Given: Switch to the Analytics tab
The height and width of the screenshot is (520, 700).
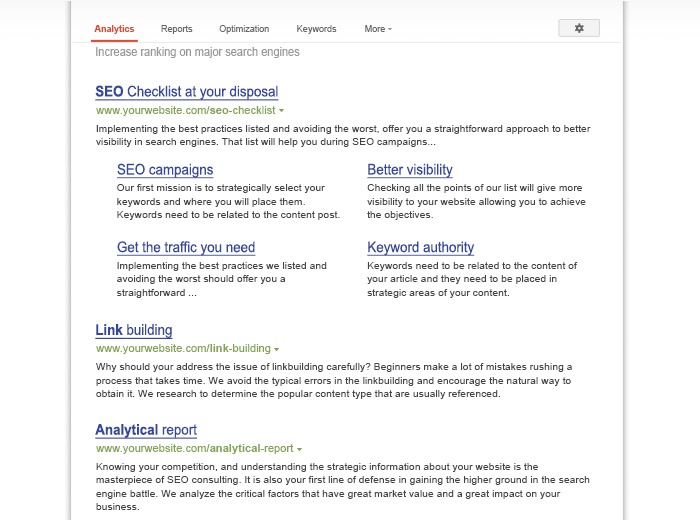Looking at the screenshot, I should point(114,29).
